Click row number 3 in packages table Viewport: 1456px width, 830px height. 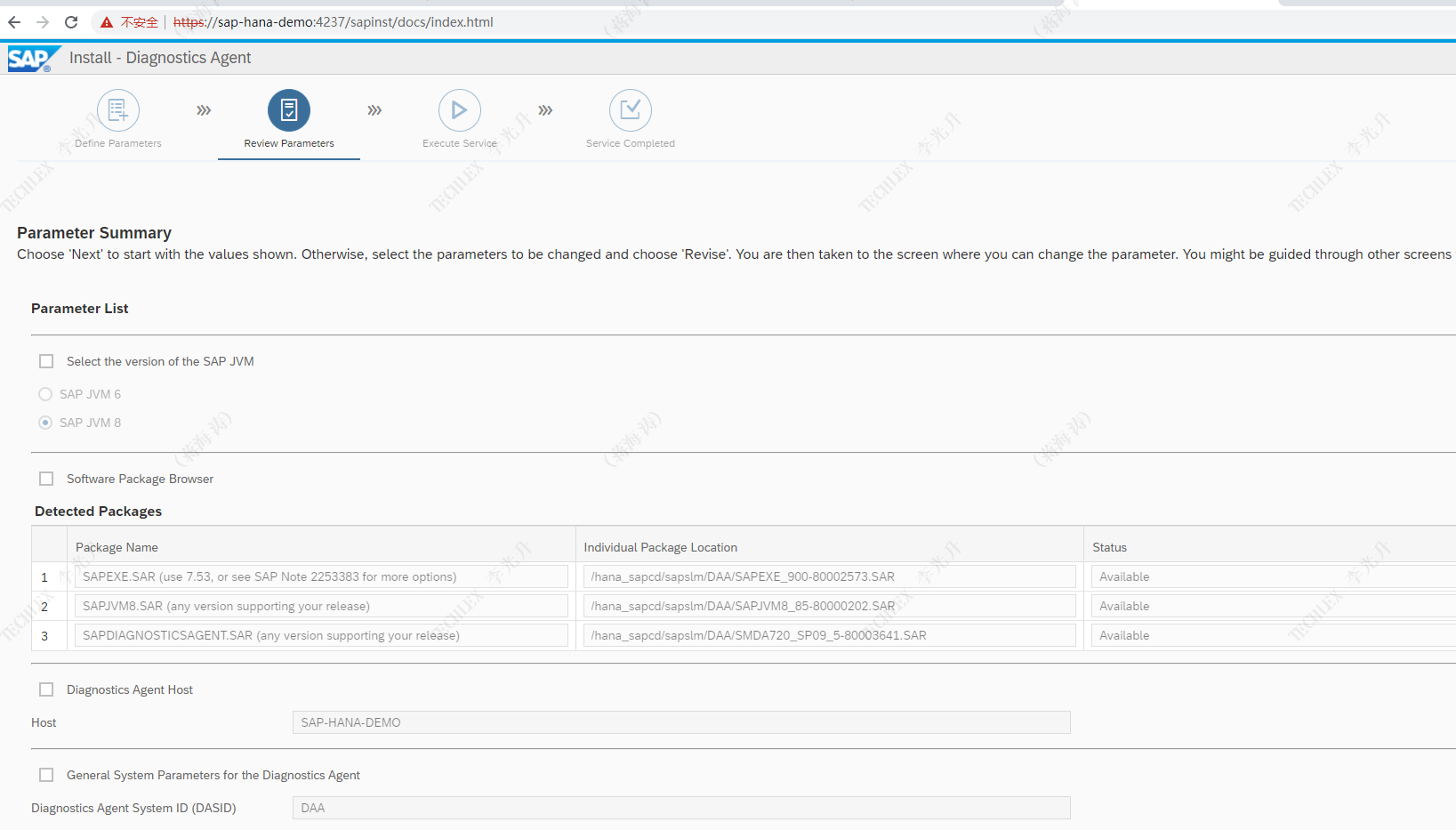[x=44, y=636]
